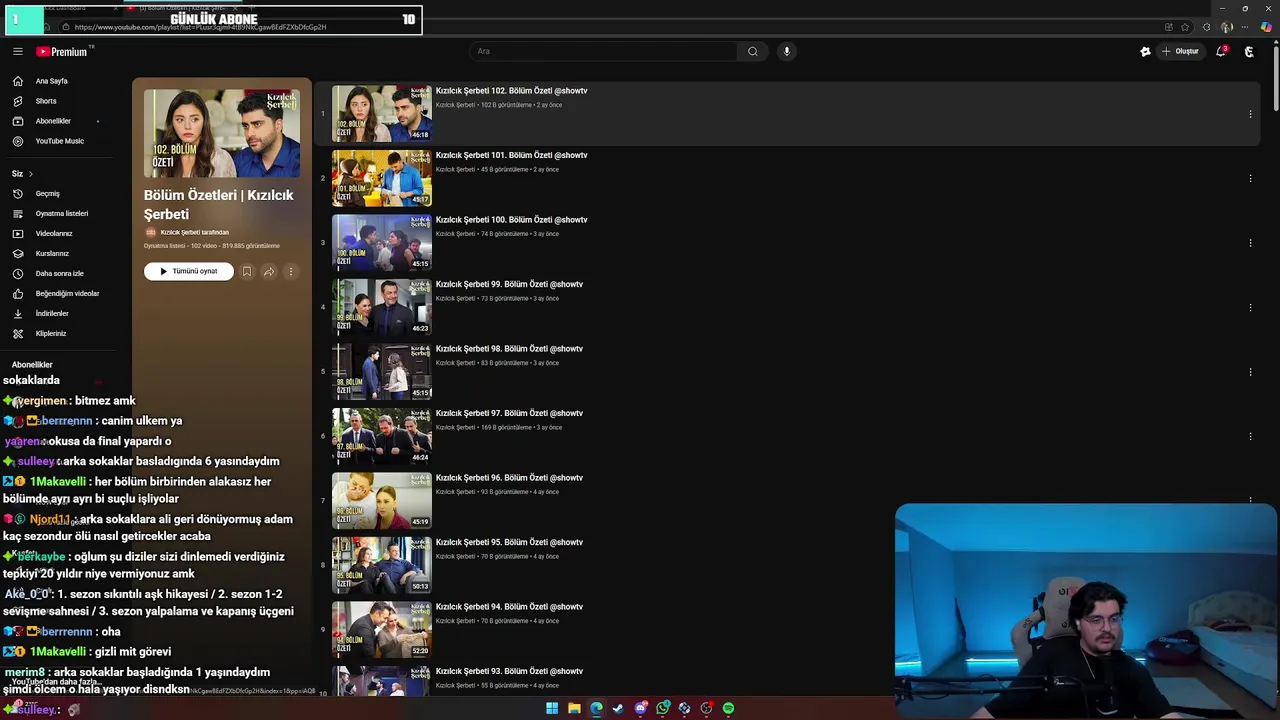Focus the Ara search field
Viewport: 1280px width, 720px height.
point(604,51)
